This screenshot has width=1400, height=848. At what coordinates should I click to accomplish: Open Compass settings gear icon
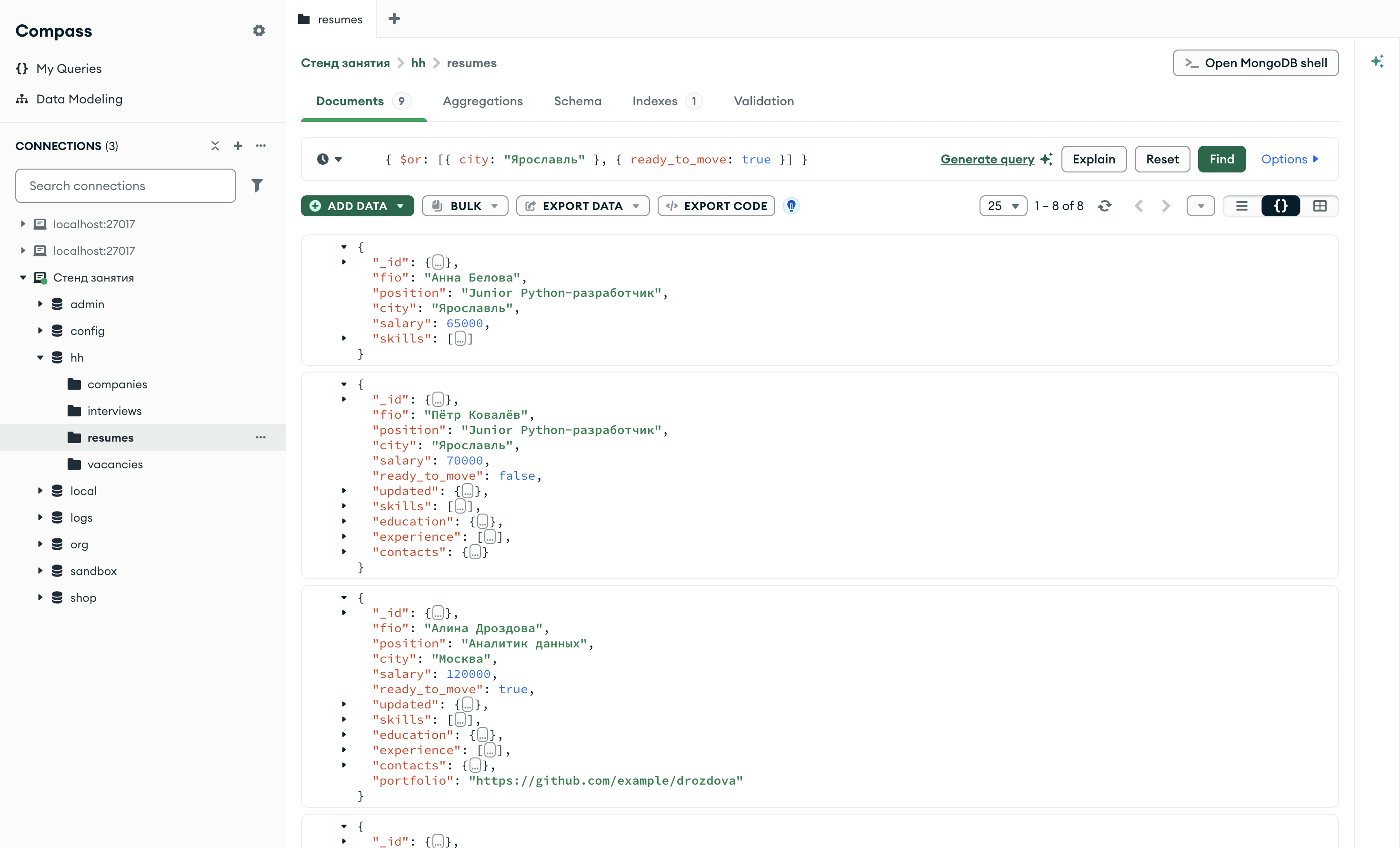coord(259,30)
